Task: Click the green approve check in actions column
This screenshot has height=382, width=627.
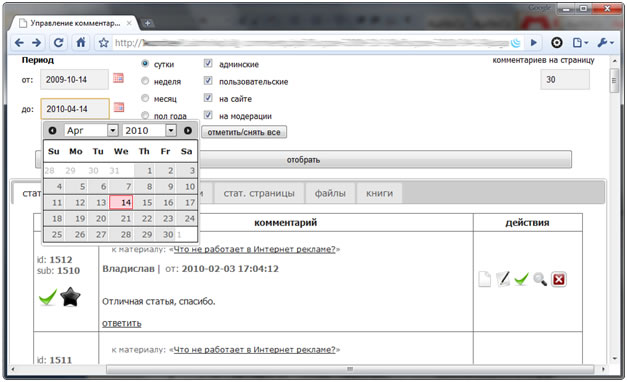Action: click(521, 279)
